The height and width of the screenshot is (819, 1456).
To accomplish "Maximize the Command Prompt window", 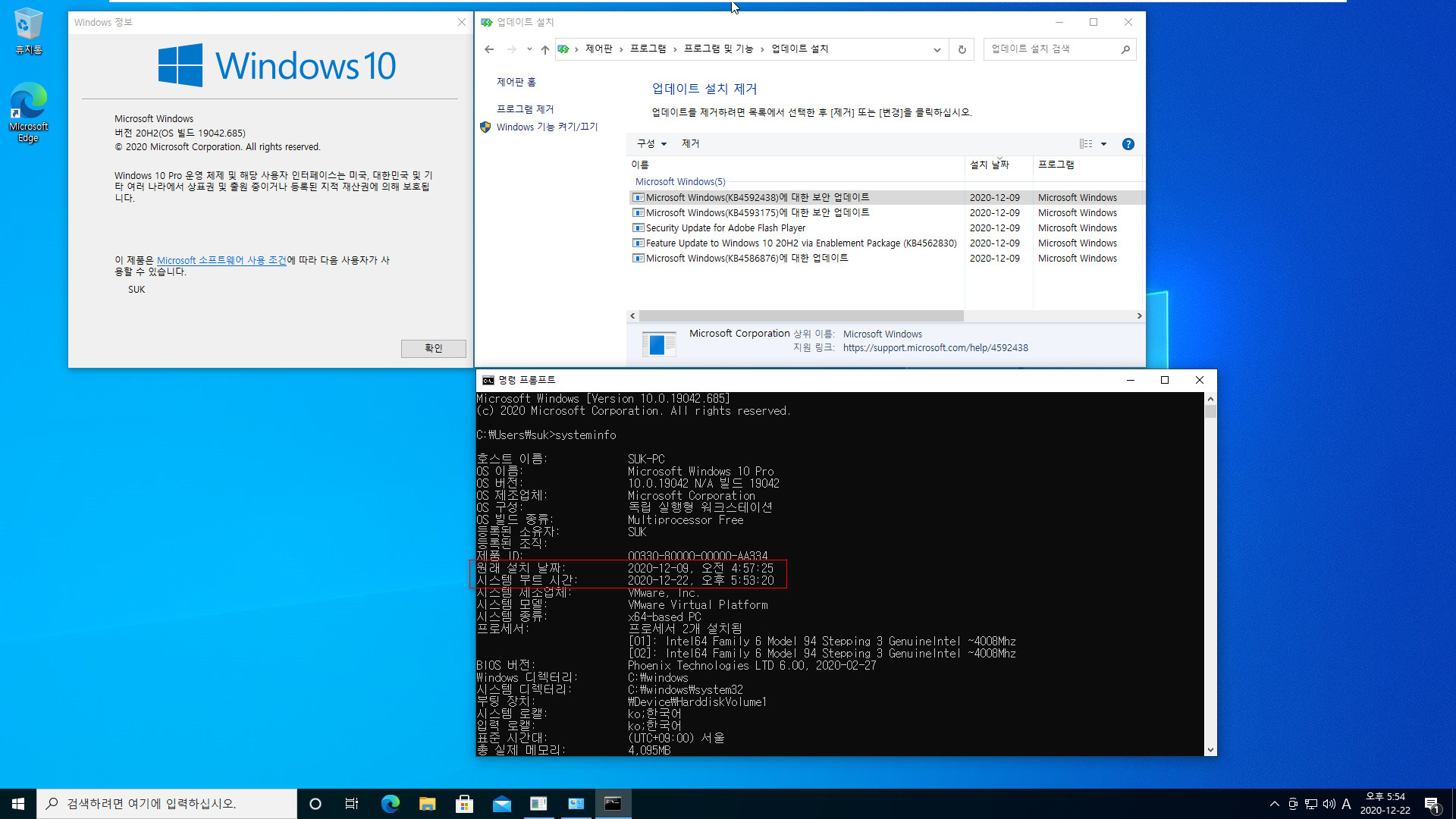I will pyautogui.click(x=1165, y=381).
